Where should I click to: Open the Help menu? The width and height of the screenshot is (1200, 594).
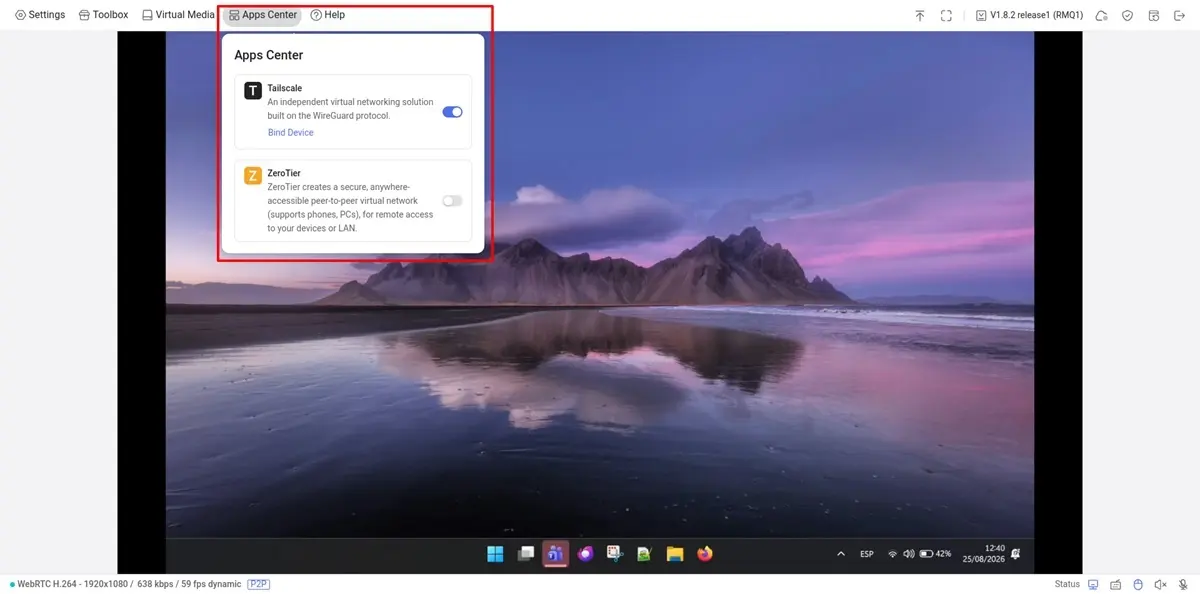tap(328, 15)
